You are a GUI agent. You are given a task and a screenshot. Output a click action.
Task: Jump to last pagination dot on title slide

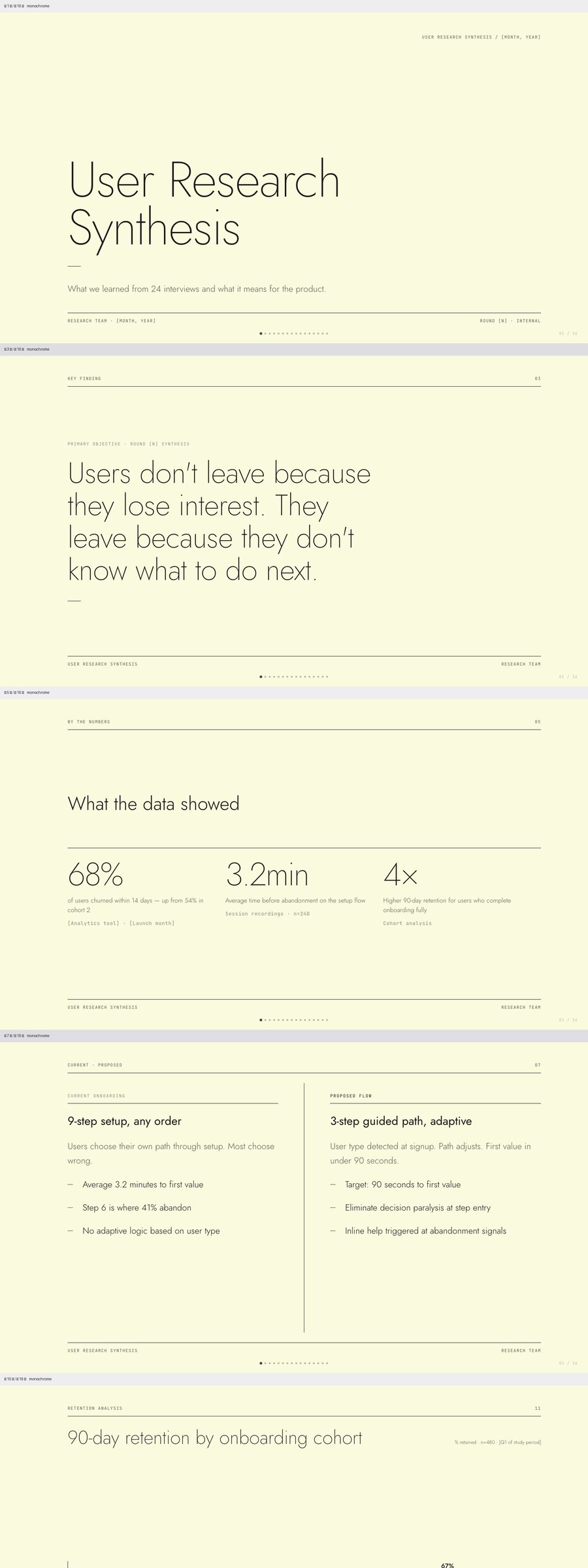[327, 333]
